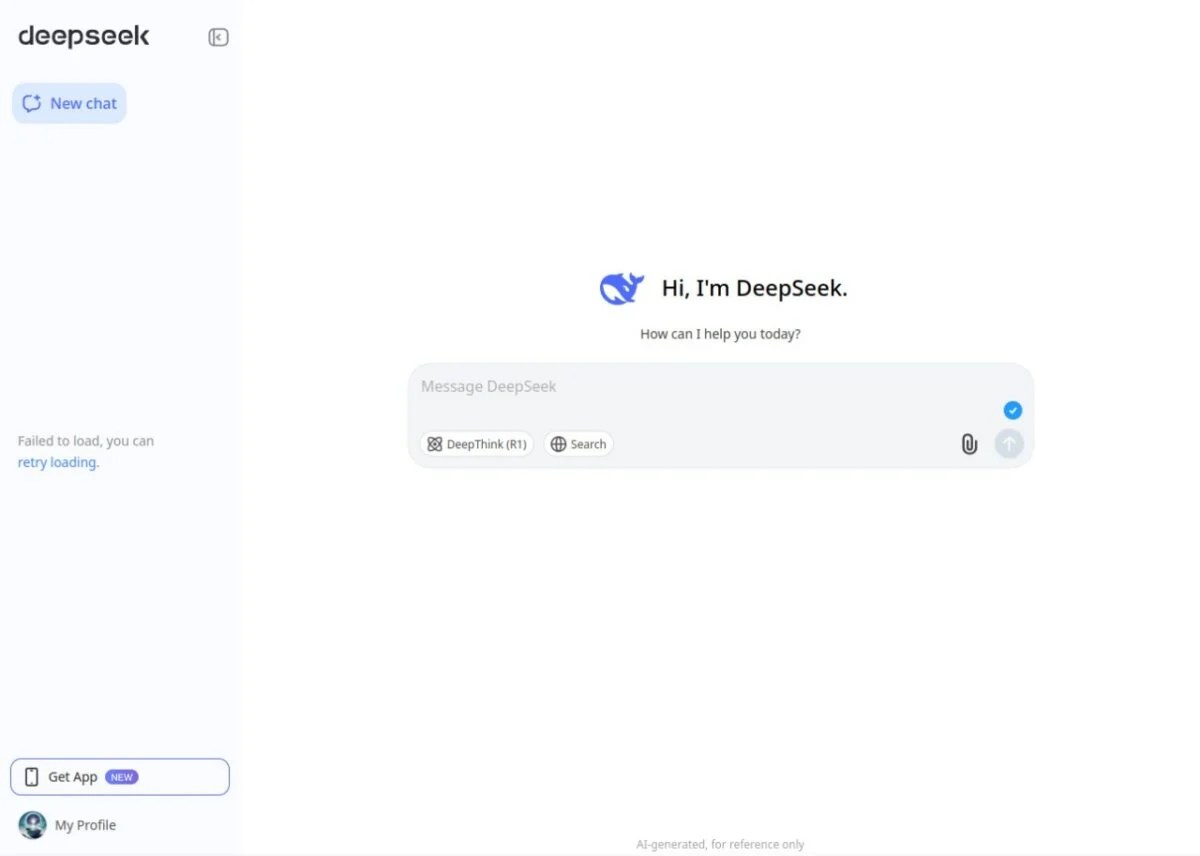Click the deepseek logo in the sidebar
This screenshot has width=1200, height=856.
[84, 36]
